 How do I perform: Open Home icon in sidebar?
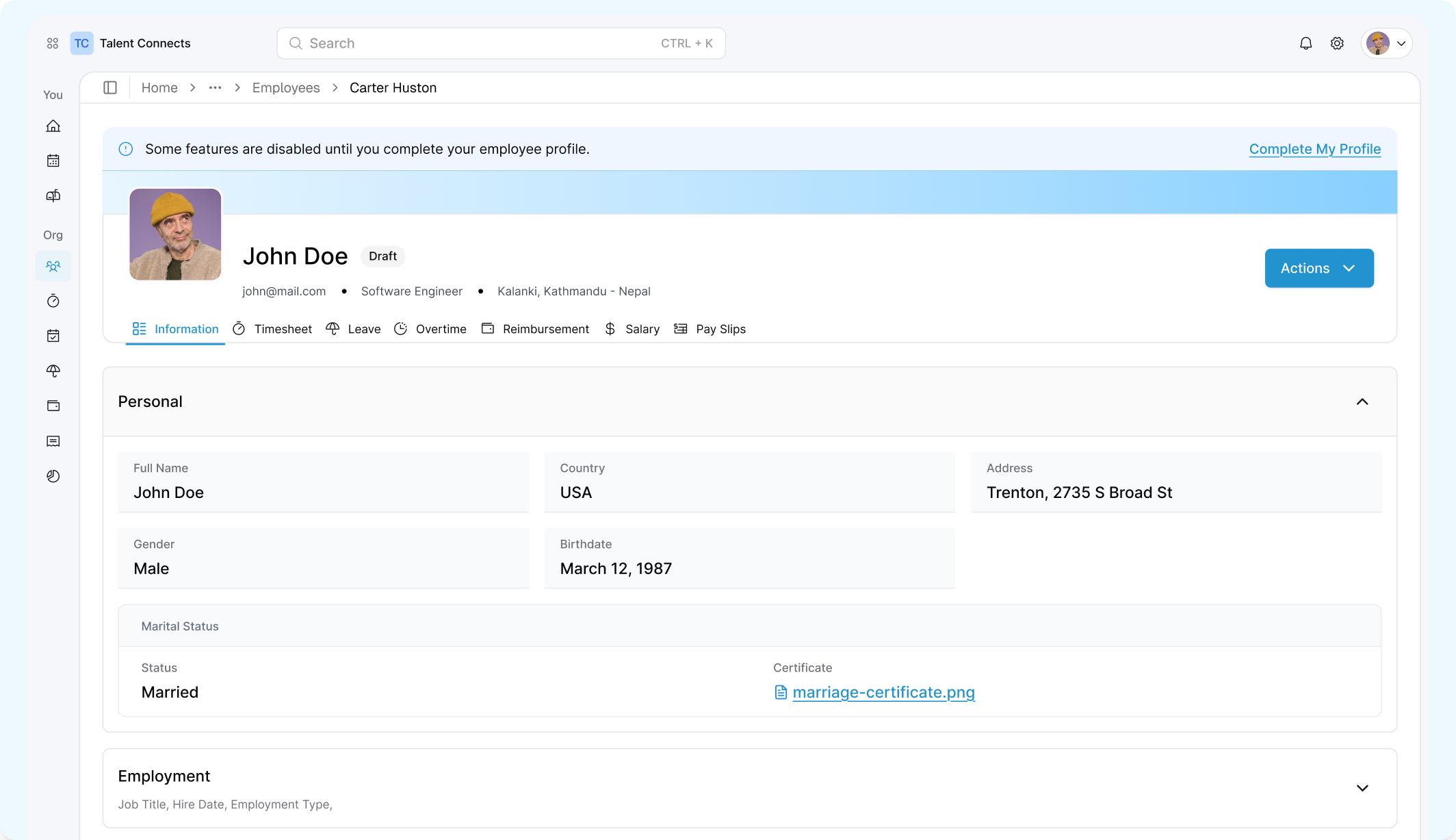tap(53, 126)
